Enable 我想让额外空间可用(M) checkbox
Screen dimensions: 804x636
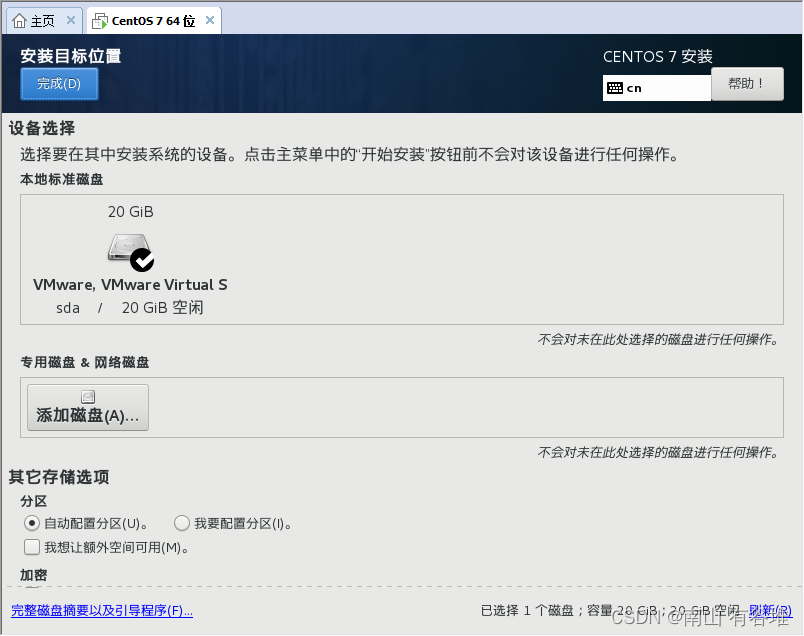coord(32,547)
